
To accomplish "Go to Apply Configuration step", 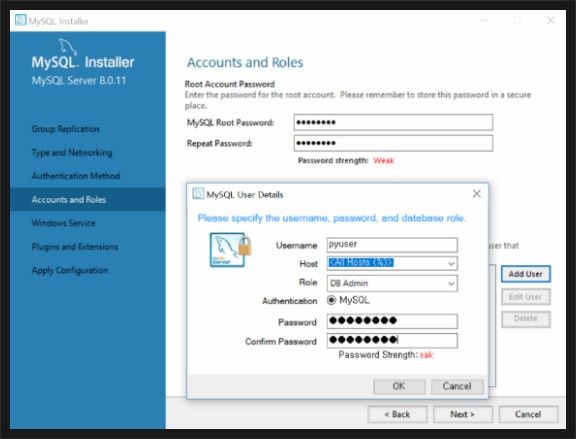I will click(x=70, y=270).
